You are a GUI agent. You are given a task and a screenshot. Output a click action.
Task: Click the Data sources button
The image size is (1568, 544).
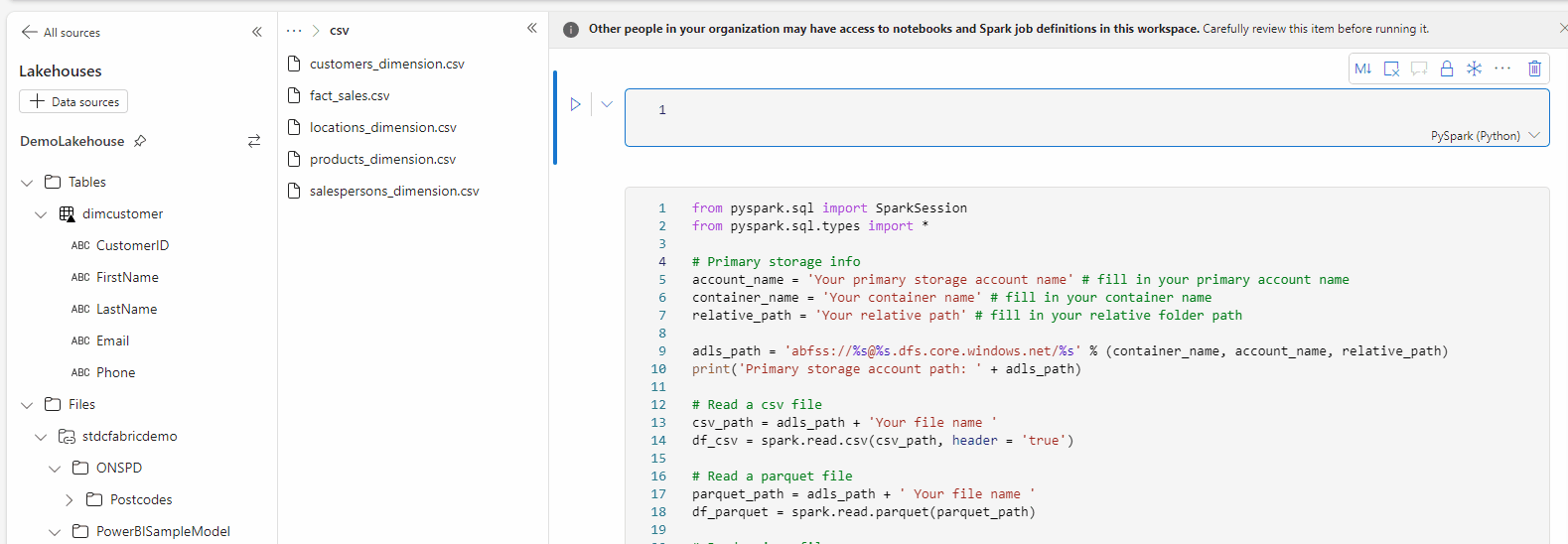[73, 101]
